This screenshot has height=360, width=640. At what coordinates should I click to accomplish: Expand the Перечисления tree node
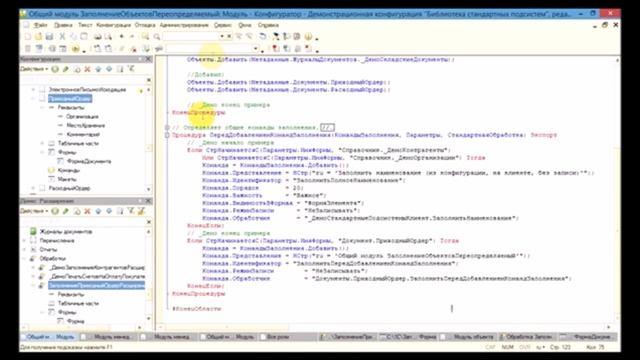click(24, 240)
